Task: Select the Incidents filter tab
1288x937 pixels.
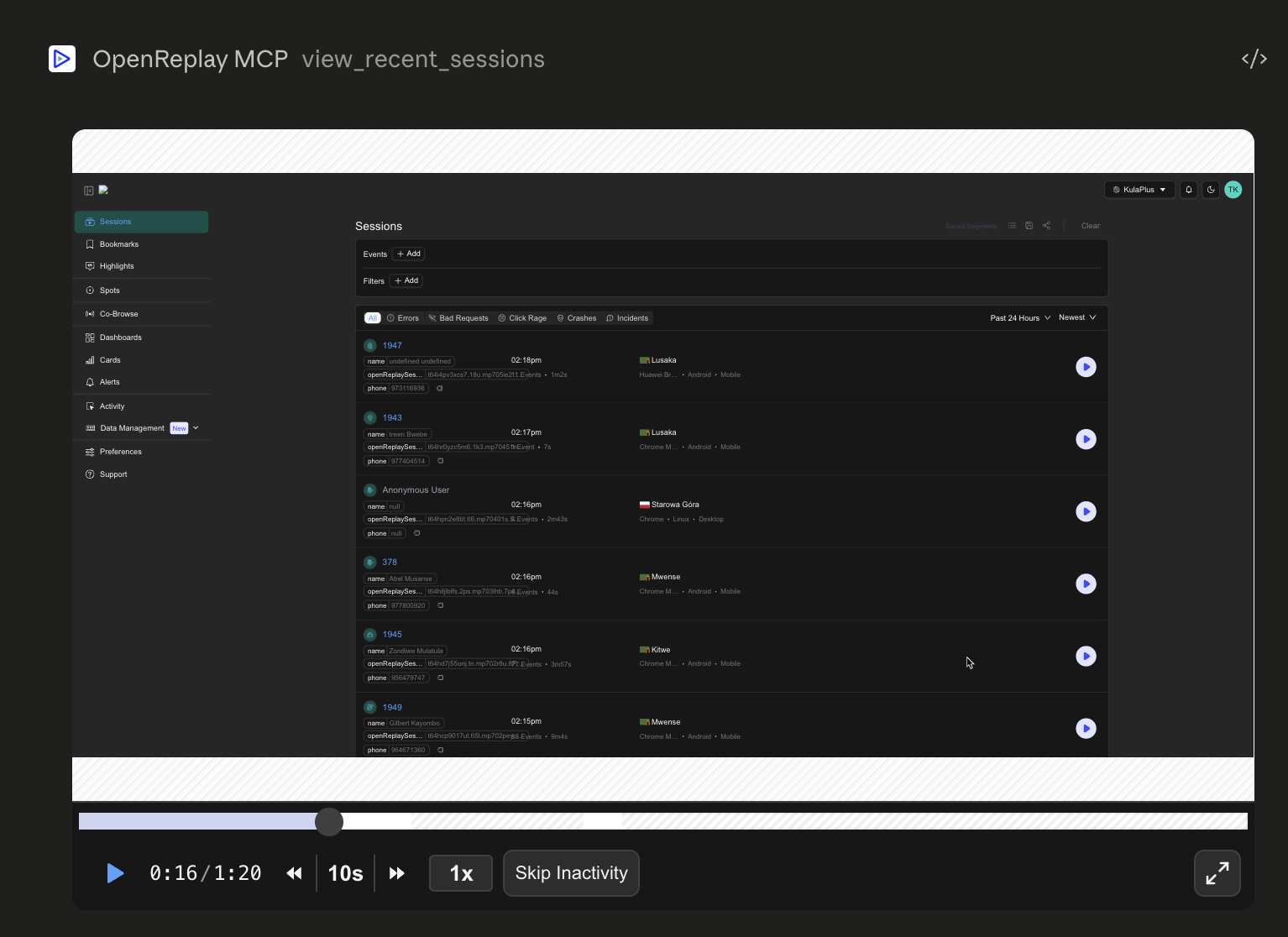Action: [x=627, y=318]
